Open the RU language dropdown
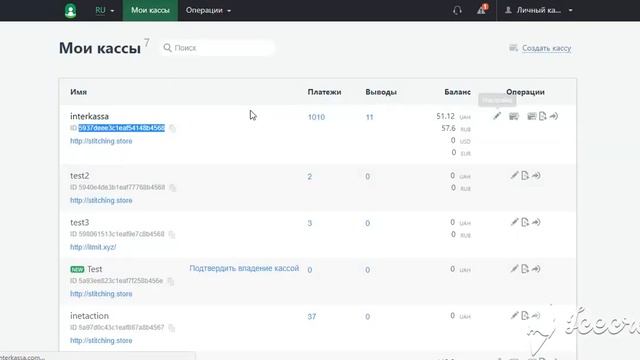This screenshot has width=640, height=360. (x=104, y=10)
